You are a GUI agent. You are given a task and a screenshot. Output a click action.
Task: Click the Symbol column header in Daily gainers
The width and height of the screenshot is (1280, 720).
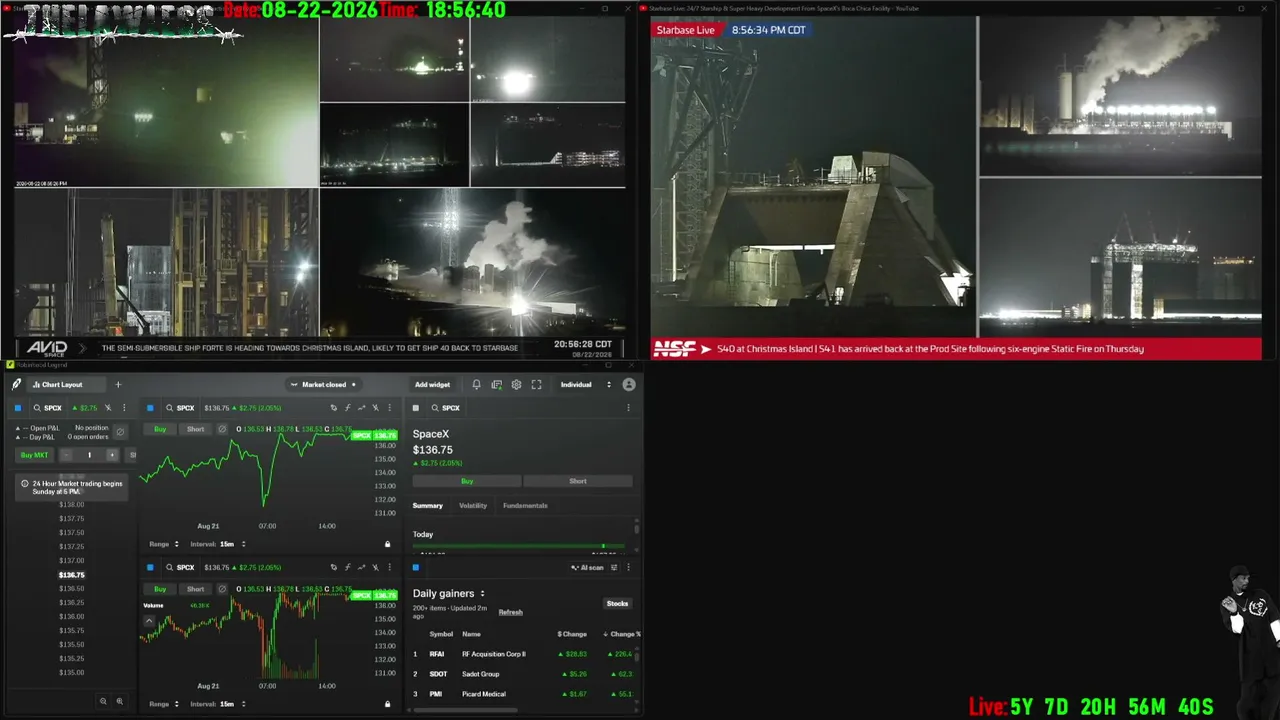tap(441, 634)
